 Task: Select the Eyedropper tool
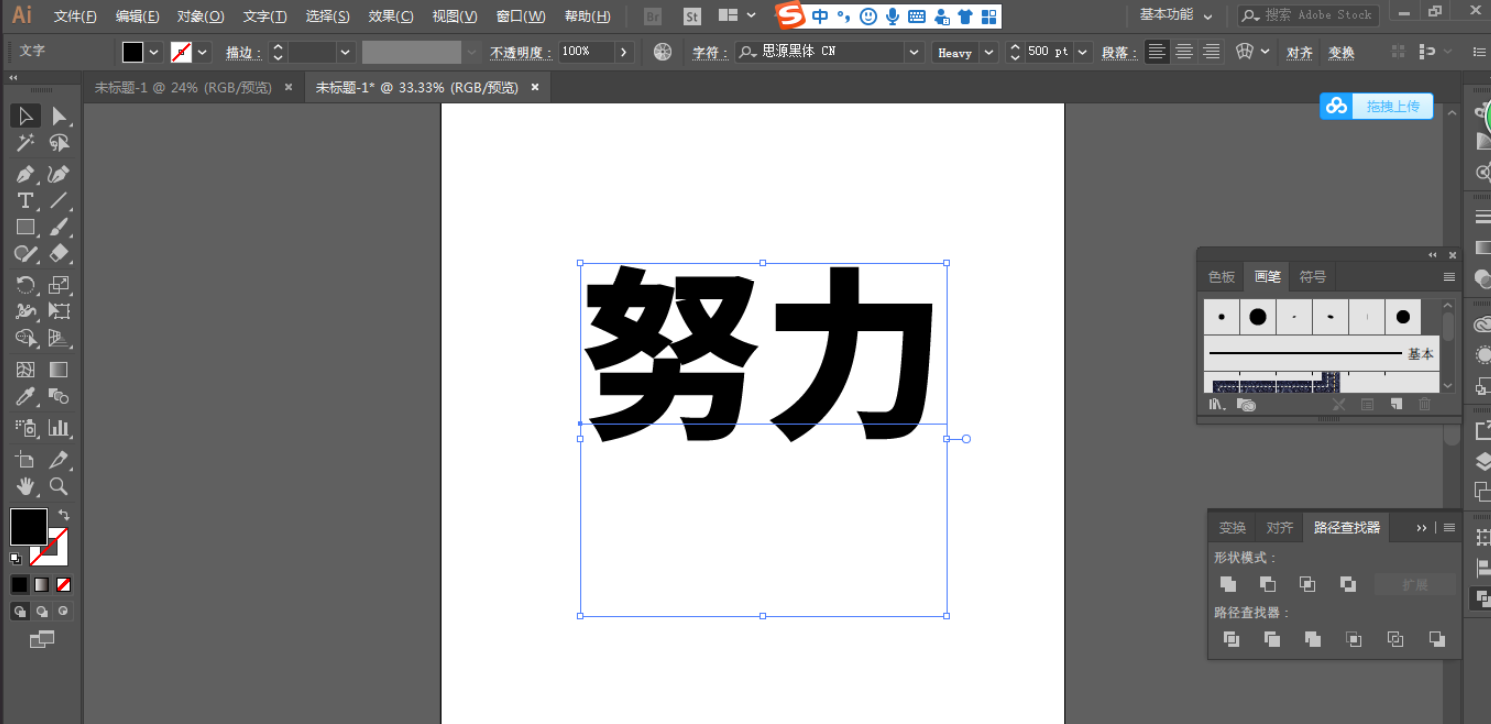[26, 397]
